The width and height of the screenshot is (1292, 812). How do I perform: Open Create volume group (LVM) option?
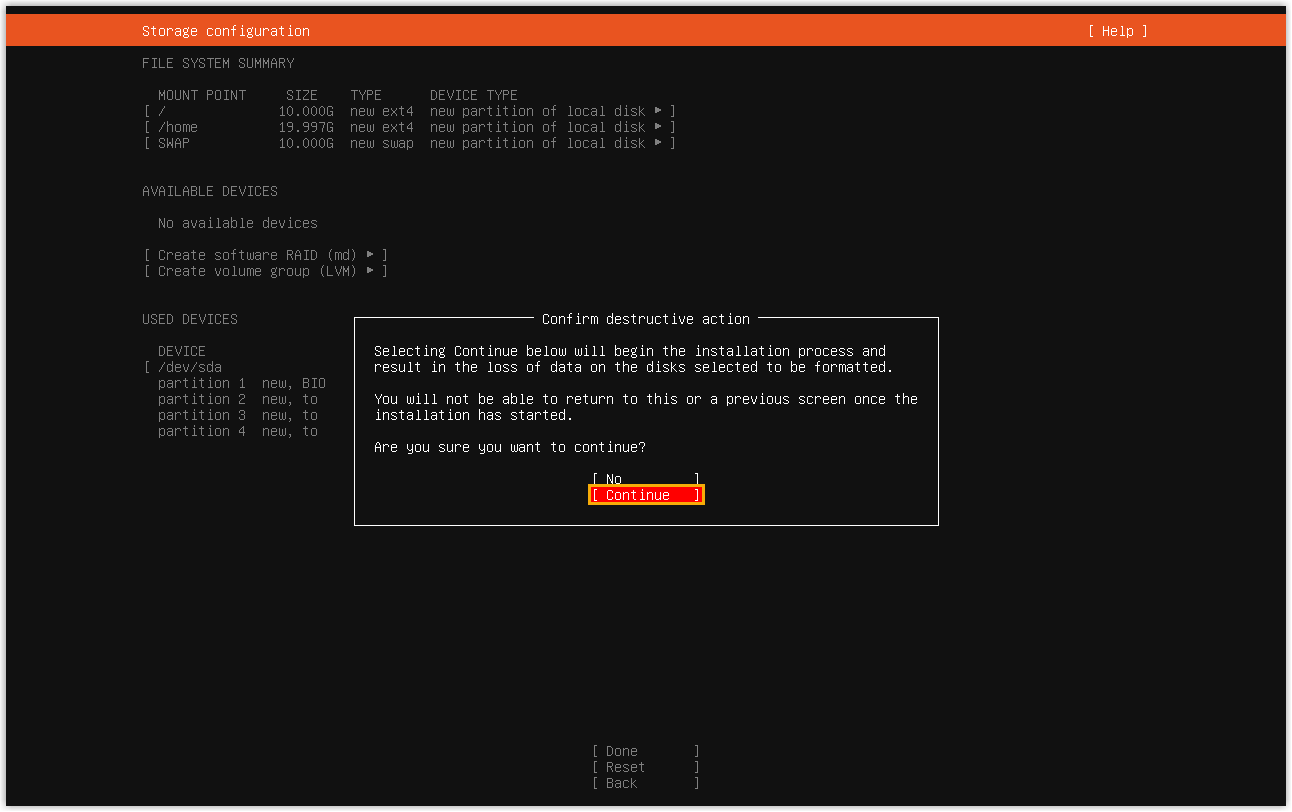click(257, 271)
